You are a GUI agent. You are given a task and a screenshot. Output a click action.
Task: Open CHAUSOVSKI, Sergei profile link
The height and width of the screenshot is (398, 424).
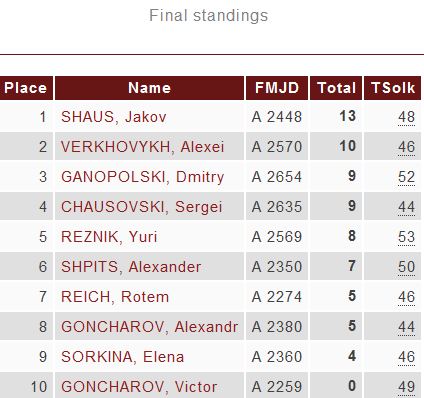tap(142, 207)
